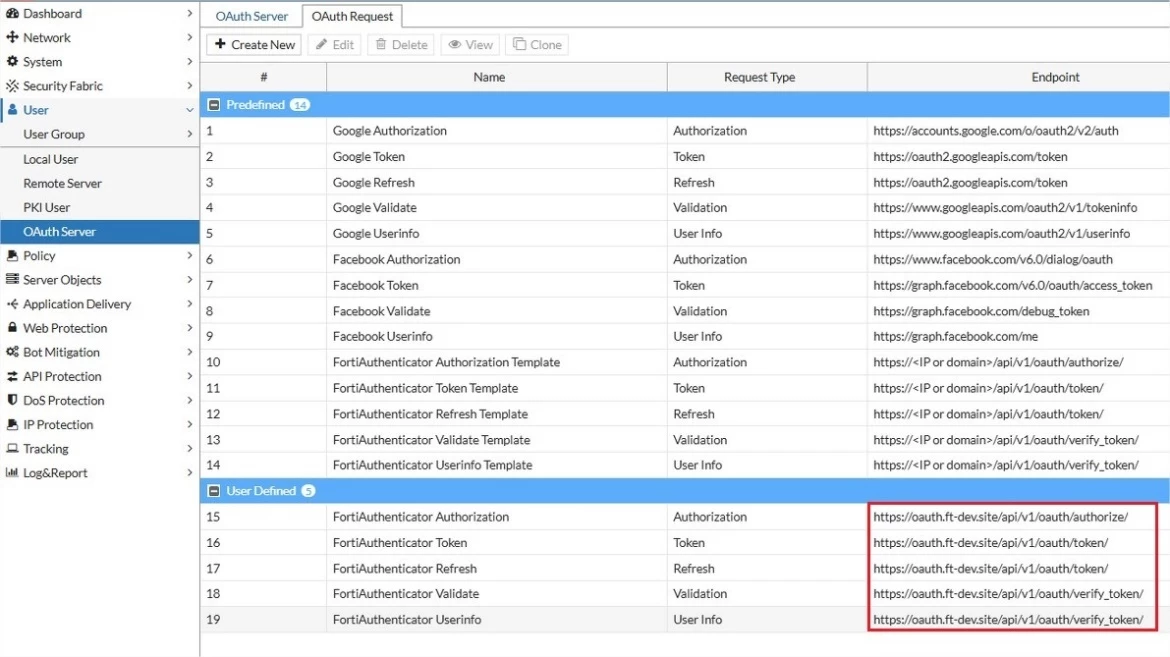Click the Dashboard gauge icon
The image size is (1170, 657).
coord(12,13)
